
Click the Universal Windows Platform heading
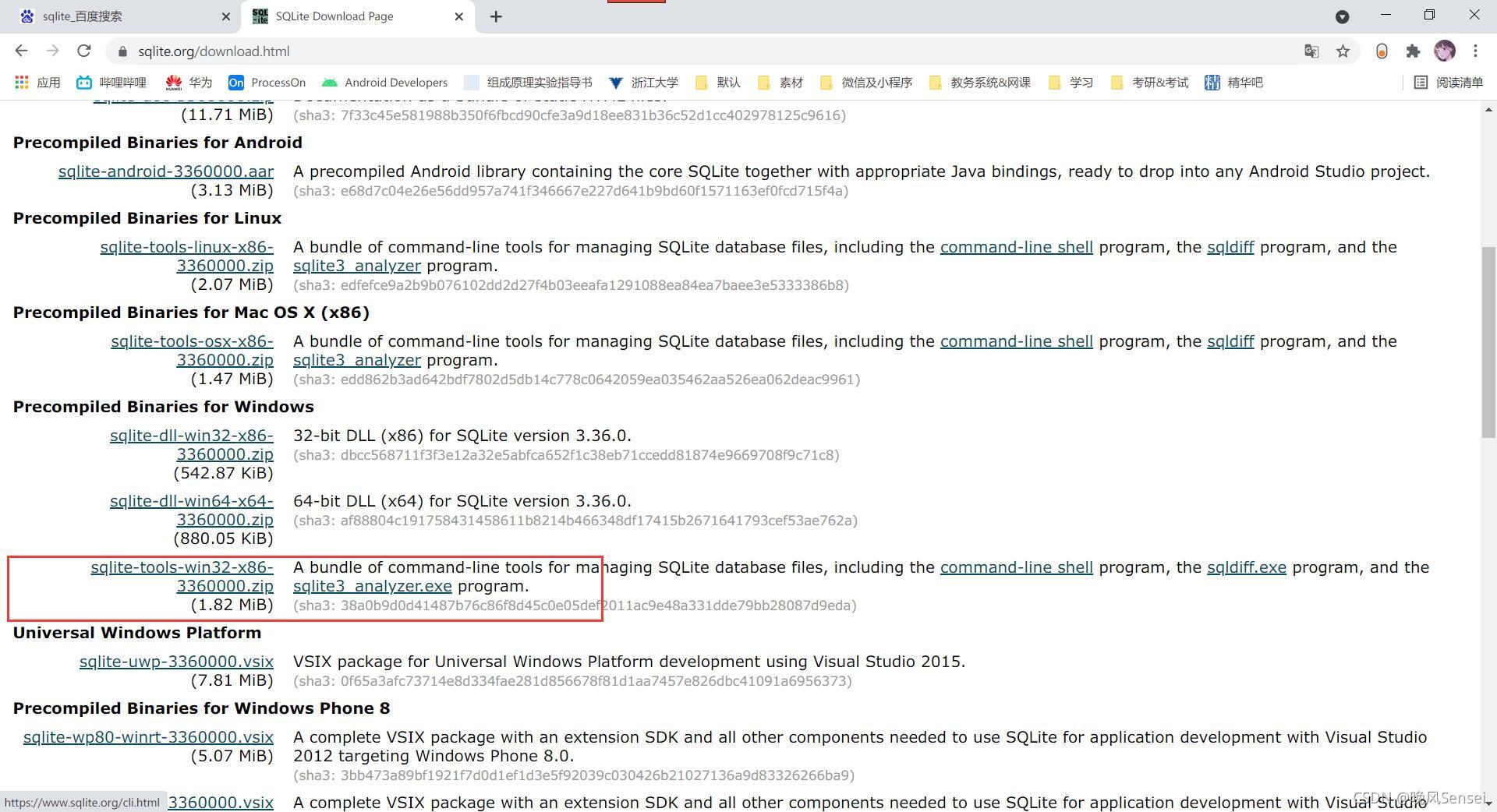click(x=137, y=633)
